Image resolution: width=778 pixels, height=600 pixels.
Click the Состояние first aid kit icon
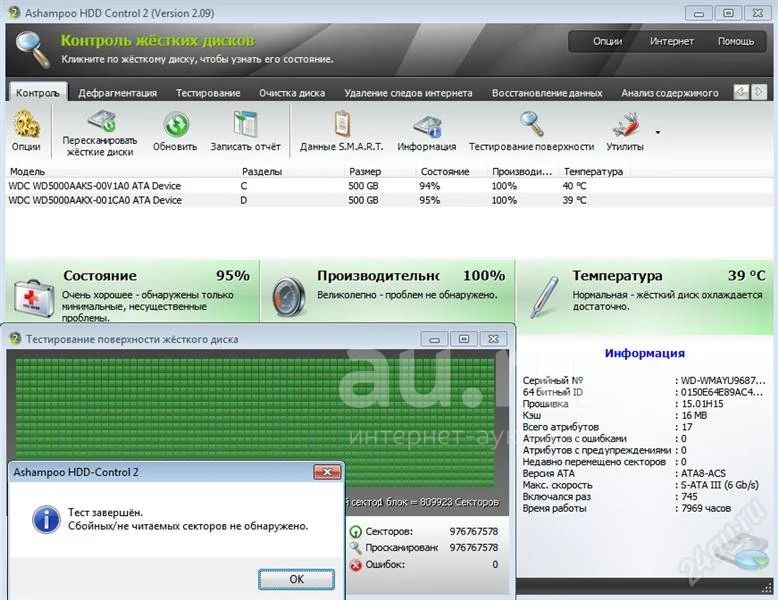[x=33, y=298]
